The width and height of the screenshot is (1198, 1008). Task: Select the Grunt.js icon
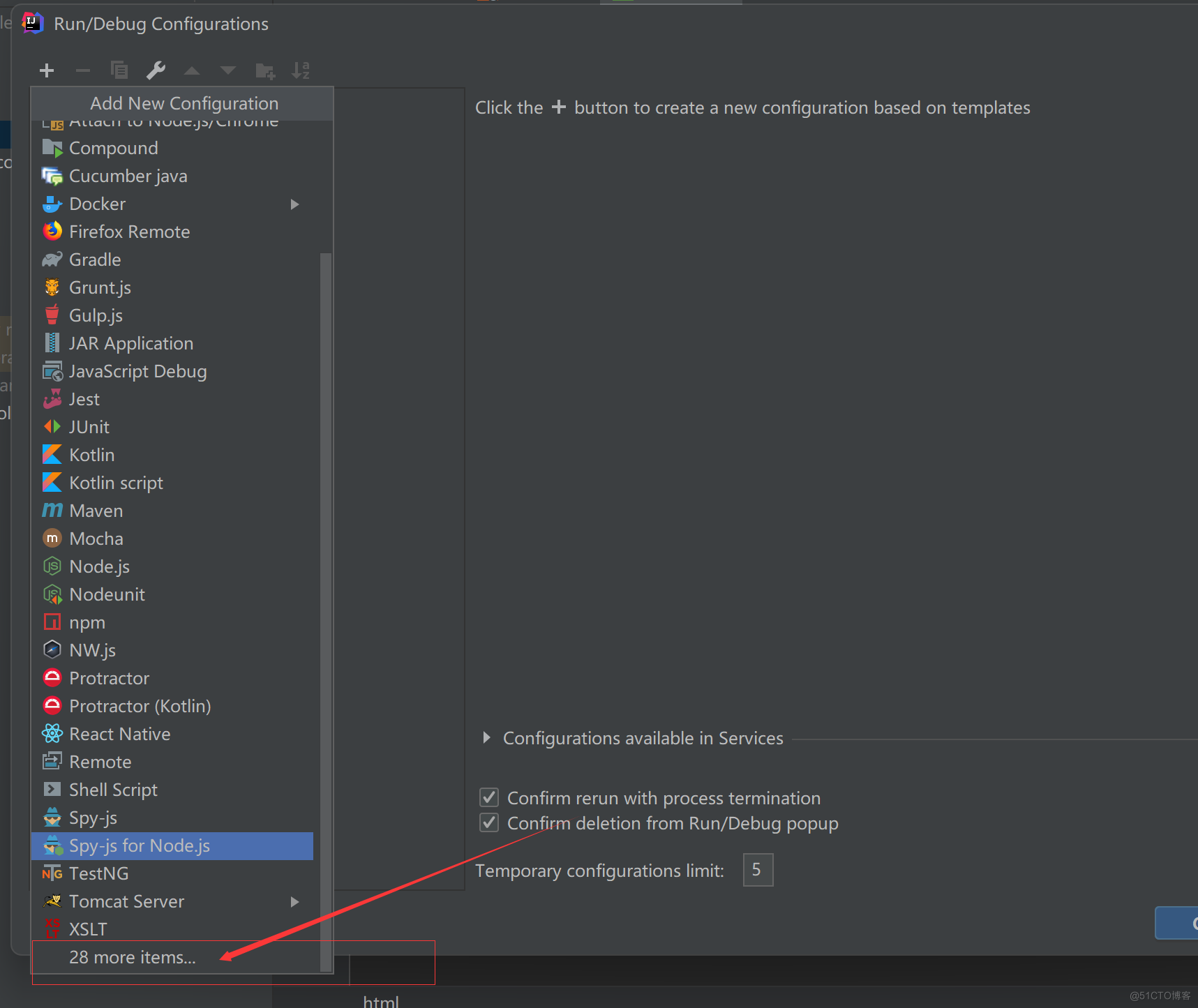52,287
